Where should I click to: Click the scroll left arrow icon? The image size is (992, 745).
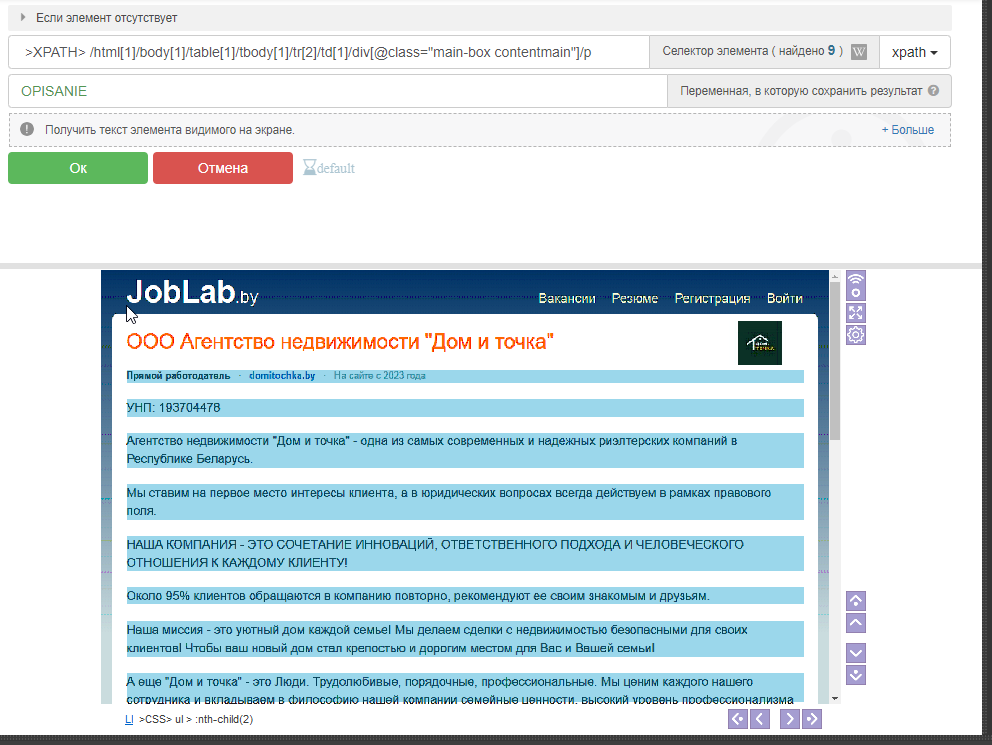pos(760,719)
